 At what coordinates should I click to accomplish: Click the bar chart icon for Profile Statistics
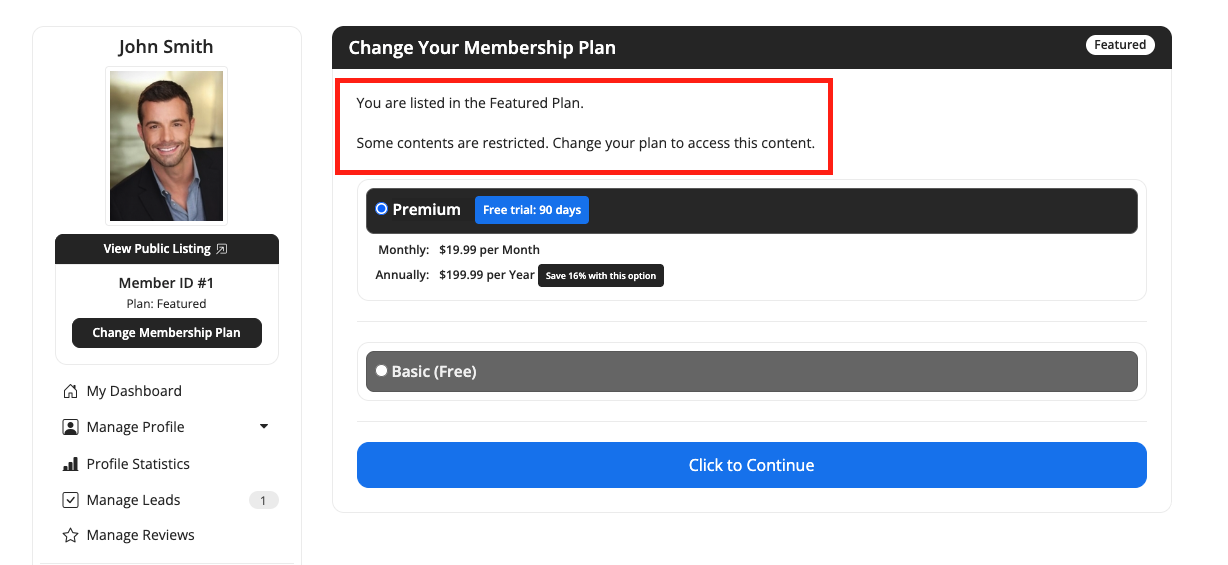pyautogui.click(x=70, y=464)
